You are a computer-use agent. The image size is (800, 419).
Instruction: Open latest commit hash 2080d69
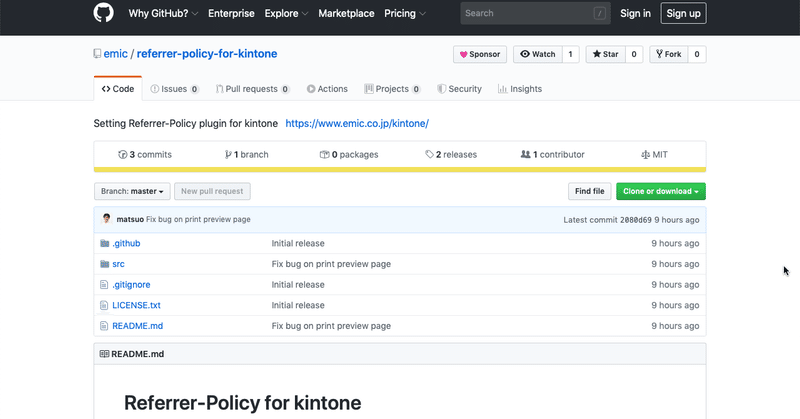(x=636, y=219)
